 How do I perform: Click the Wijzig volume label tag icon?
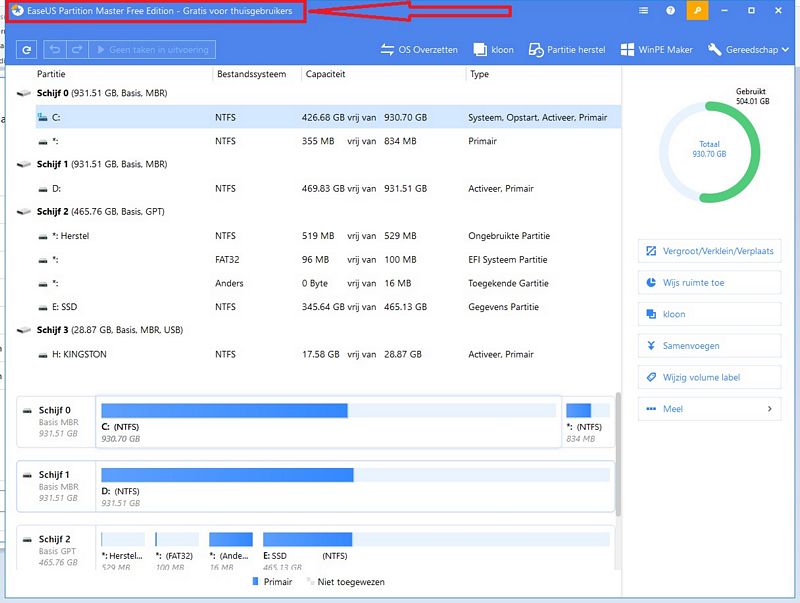point(651,377)
